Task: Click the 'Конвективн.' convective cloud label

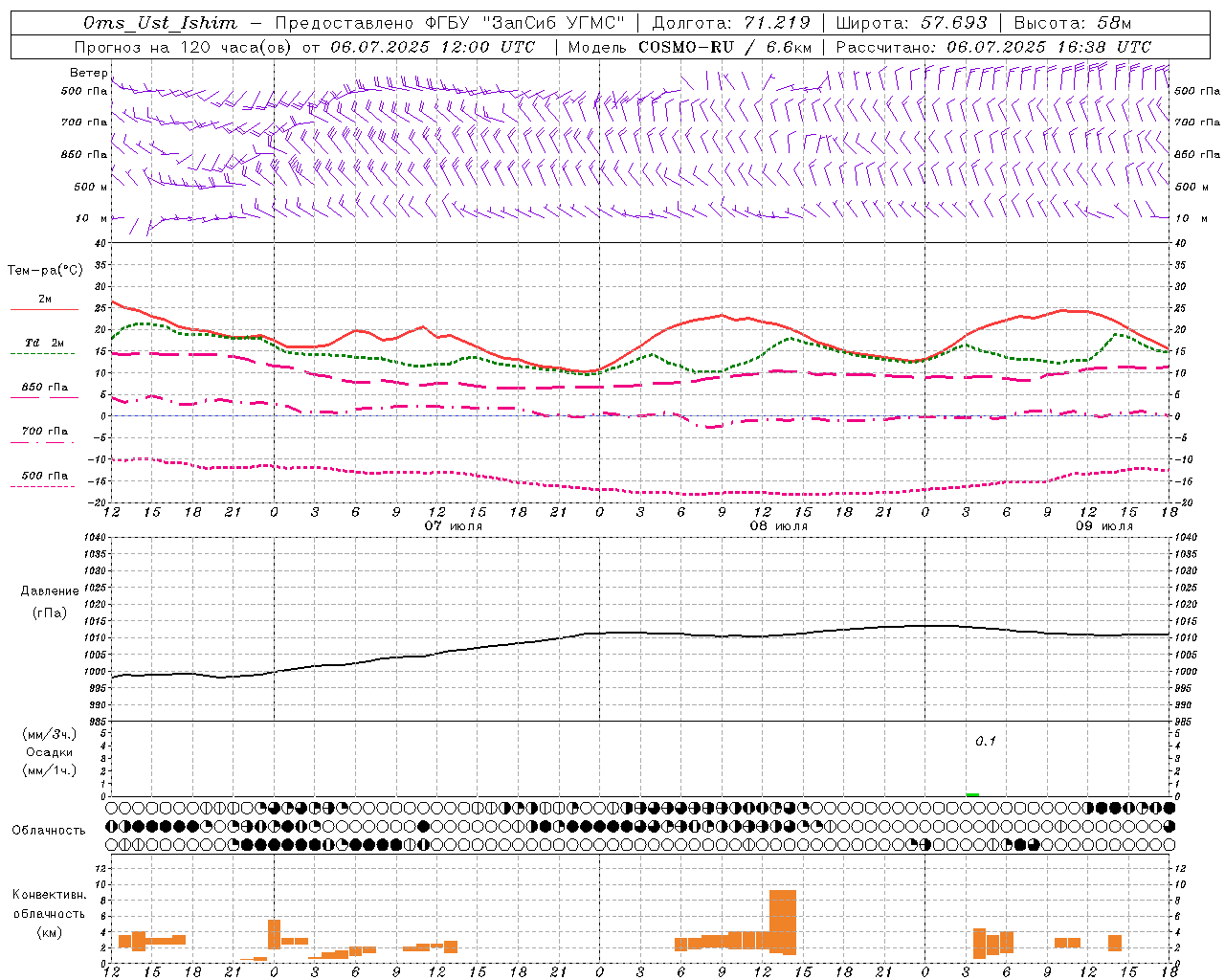Action: [50, 895]
